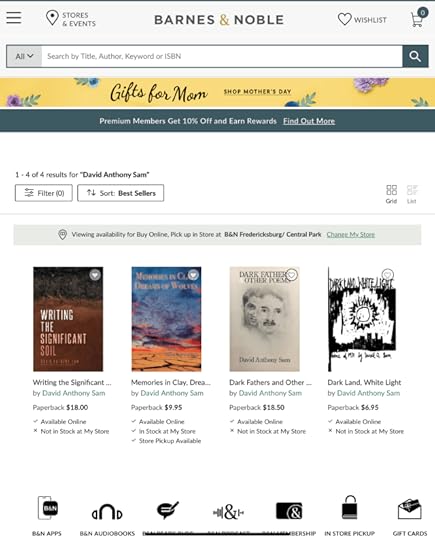This screenshot has width=435, height=540.
Task: Toggle wishlist heart on Writing the Significant Soil
Action: click(95, 274)
